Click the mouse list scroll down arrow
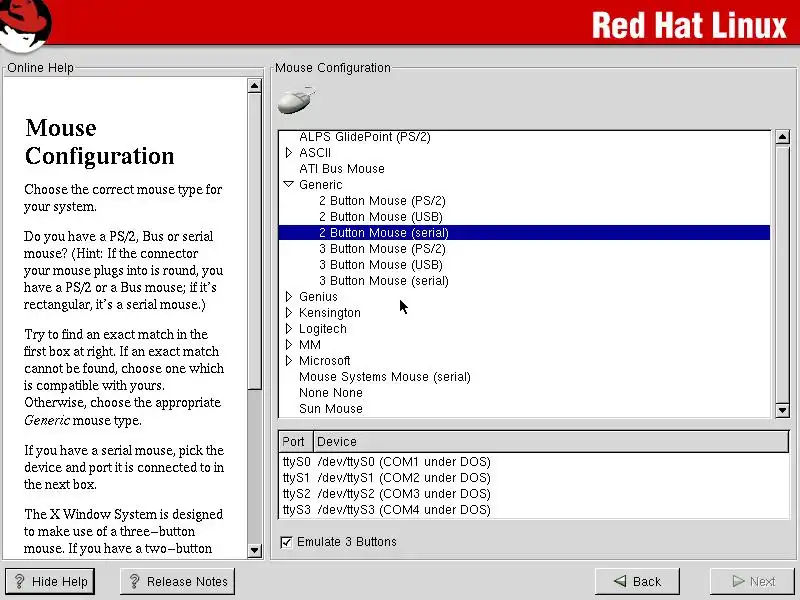 (x=782, y=410)
